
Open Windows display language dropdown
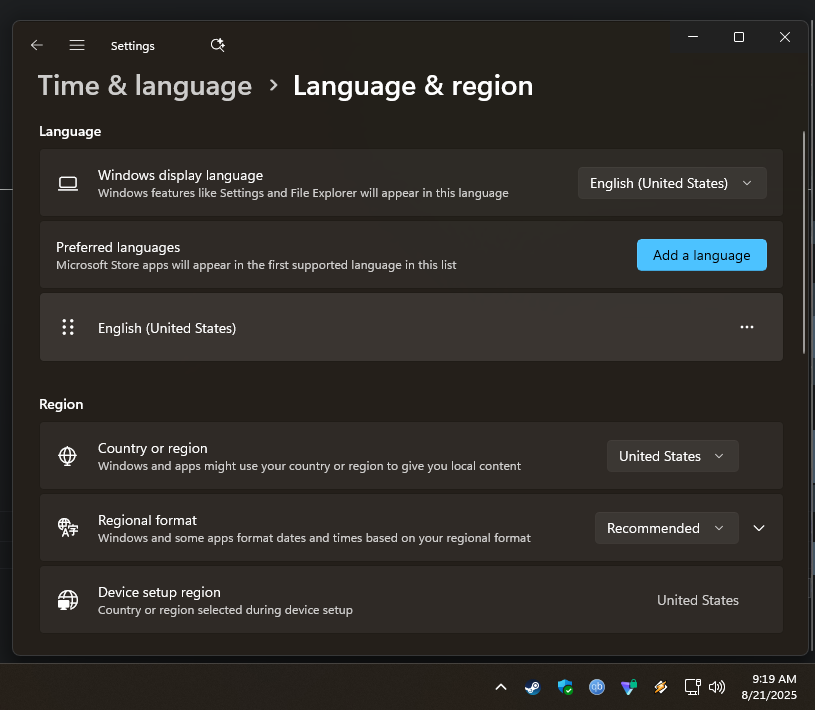672,183
